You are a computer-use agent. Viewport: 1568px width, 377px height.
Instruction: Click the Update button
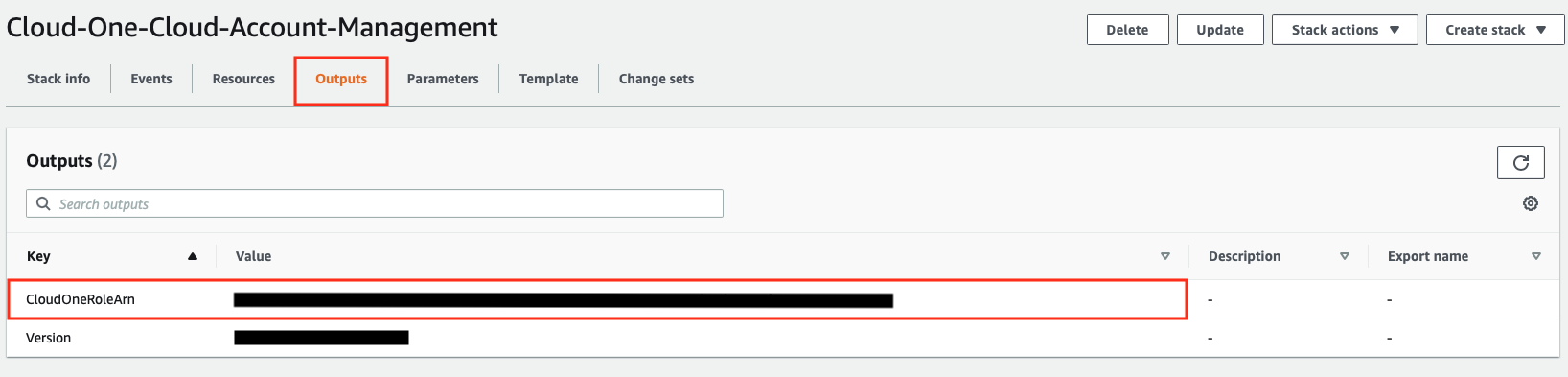[x=1220, y=30]
